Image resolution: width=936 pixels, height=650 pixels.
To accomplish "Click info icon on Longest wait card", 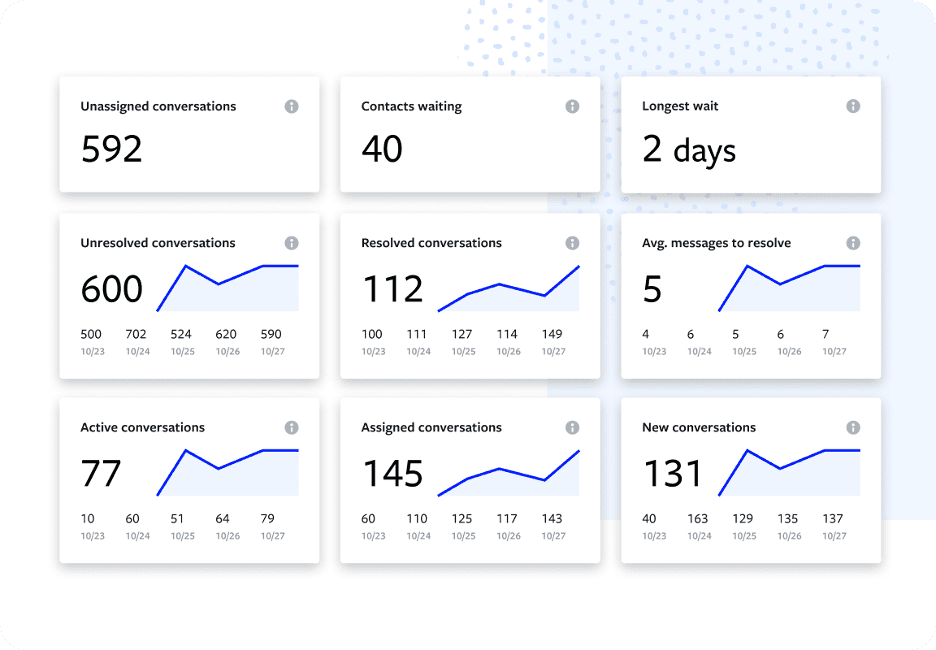I will 853,106.
